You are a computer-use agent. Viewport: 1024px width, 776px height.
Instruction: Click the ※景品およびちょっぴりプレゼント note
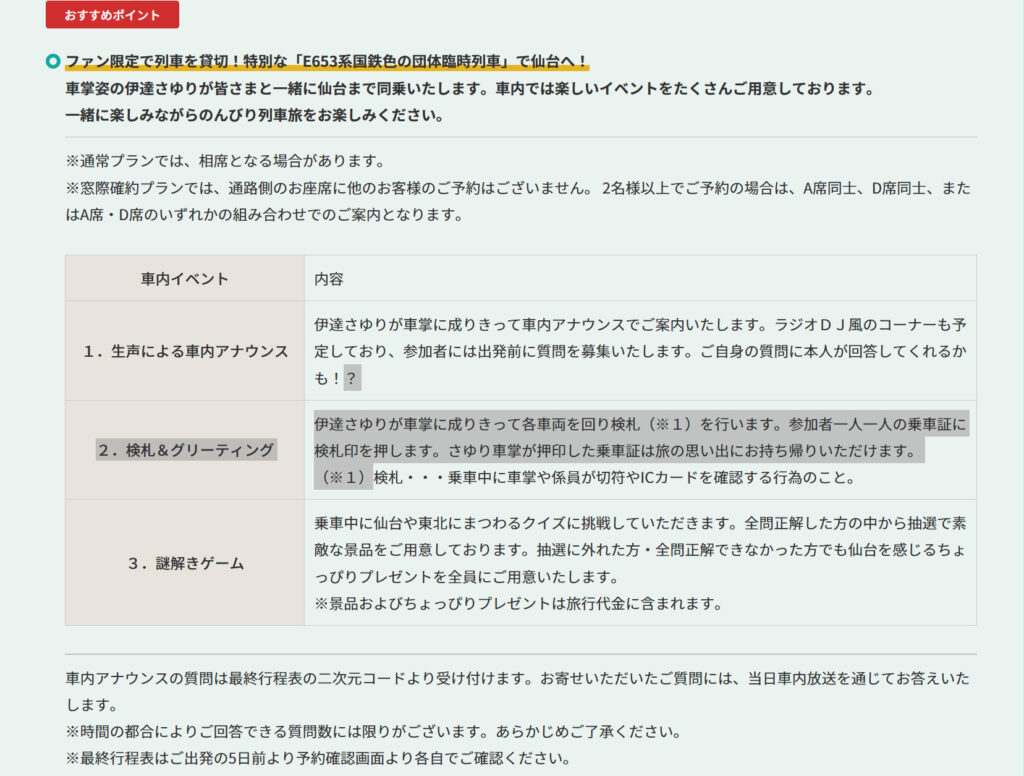(x=518, y=604)
